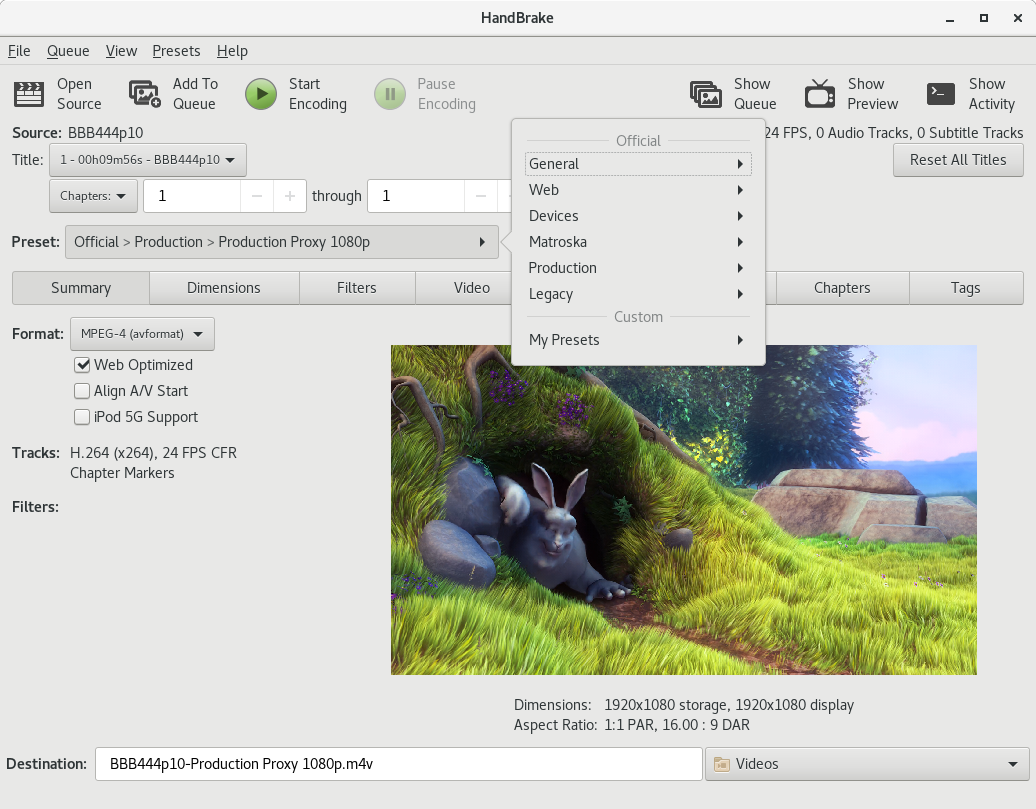Image resolution: width=1036 pixels, height=809 pixels.
Task: Switch to the Filters tab
Action: pos(357,288)
